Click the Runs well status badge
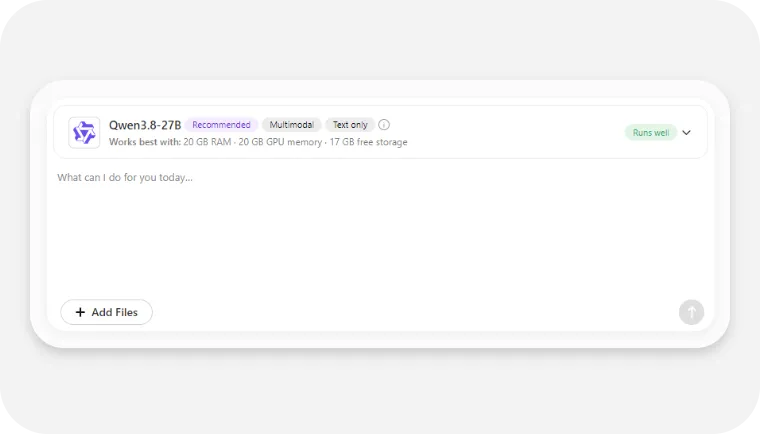 pos(650,132)
